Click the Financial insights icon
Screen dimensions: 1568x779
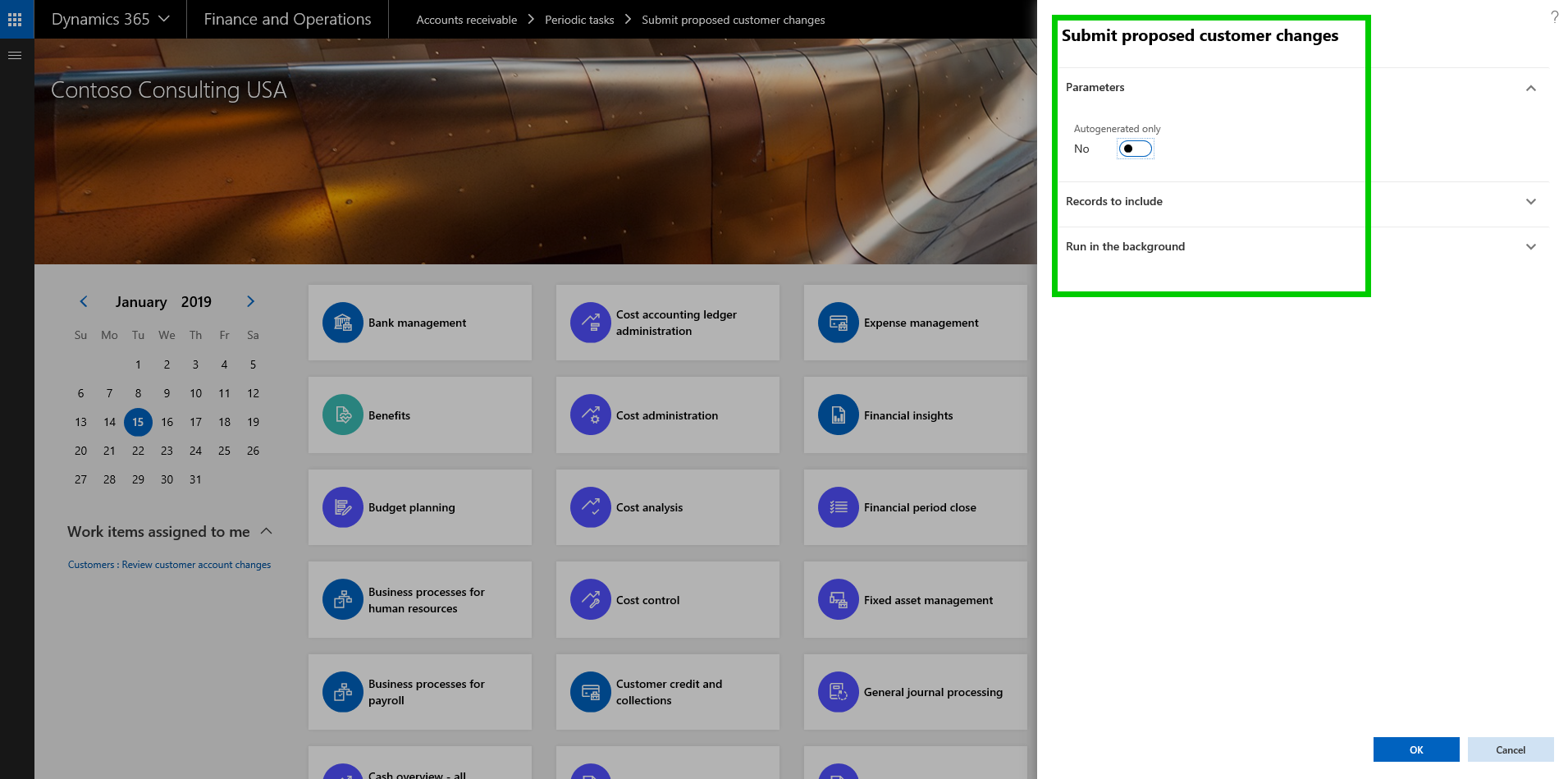point(838,415)
